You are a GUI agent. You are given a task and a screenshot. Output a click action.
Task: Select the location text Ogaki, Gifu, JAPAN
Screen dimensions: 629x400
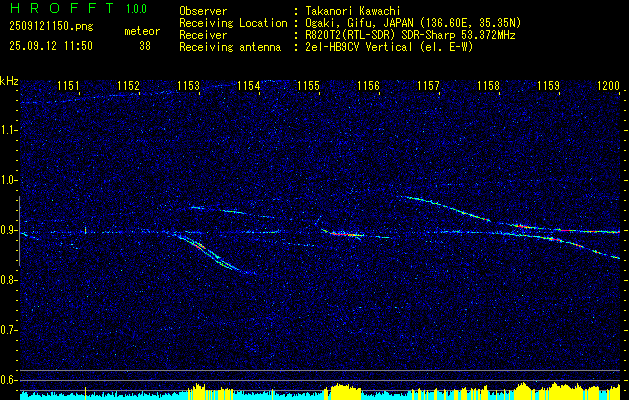click(x=357, y=23)
